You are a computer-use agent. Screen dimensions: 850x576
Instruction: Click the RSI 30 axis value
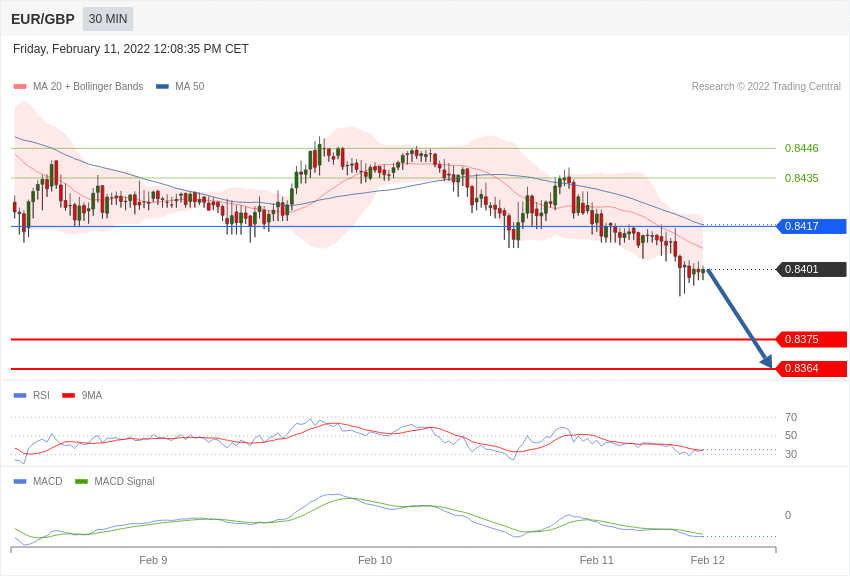791,454
